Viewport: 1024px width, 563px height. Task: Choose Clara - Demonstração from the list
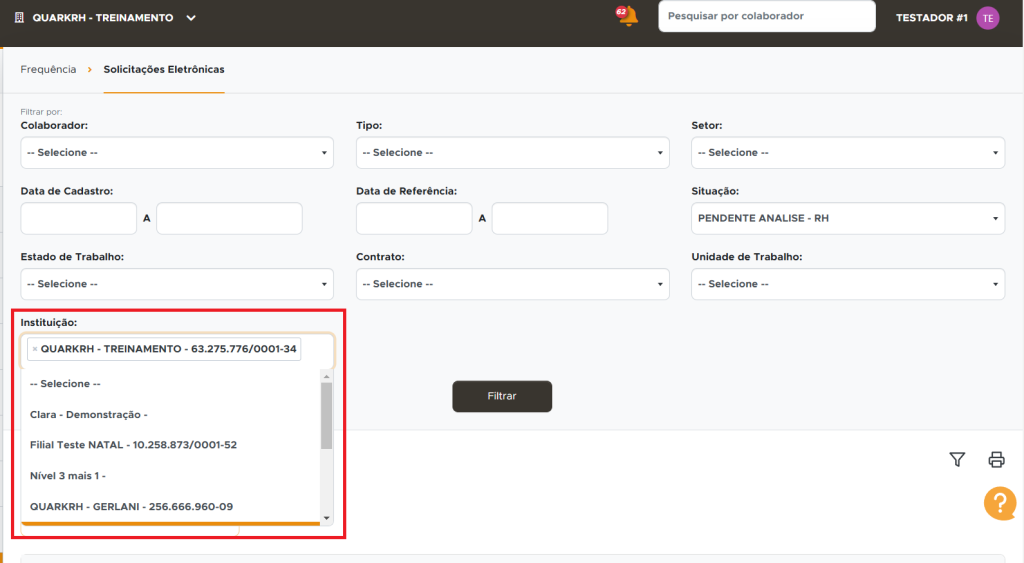tap(89, 414)
